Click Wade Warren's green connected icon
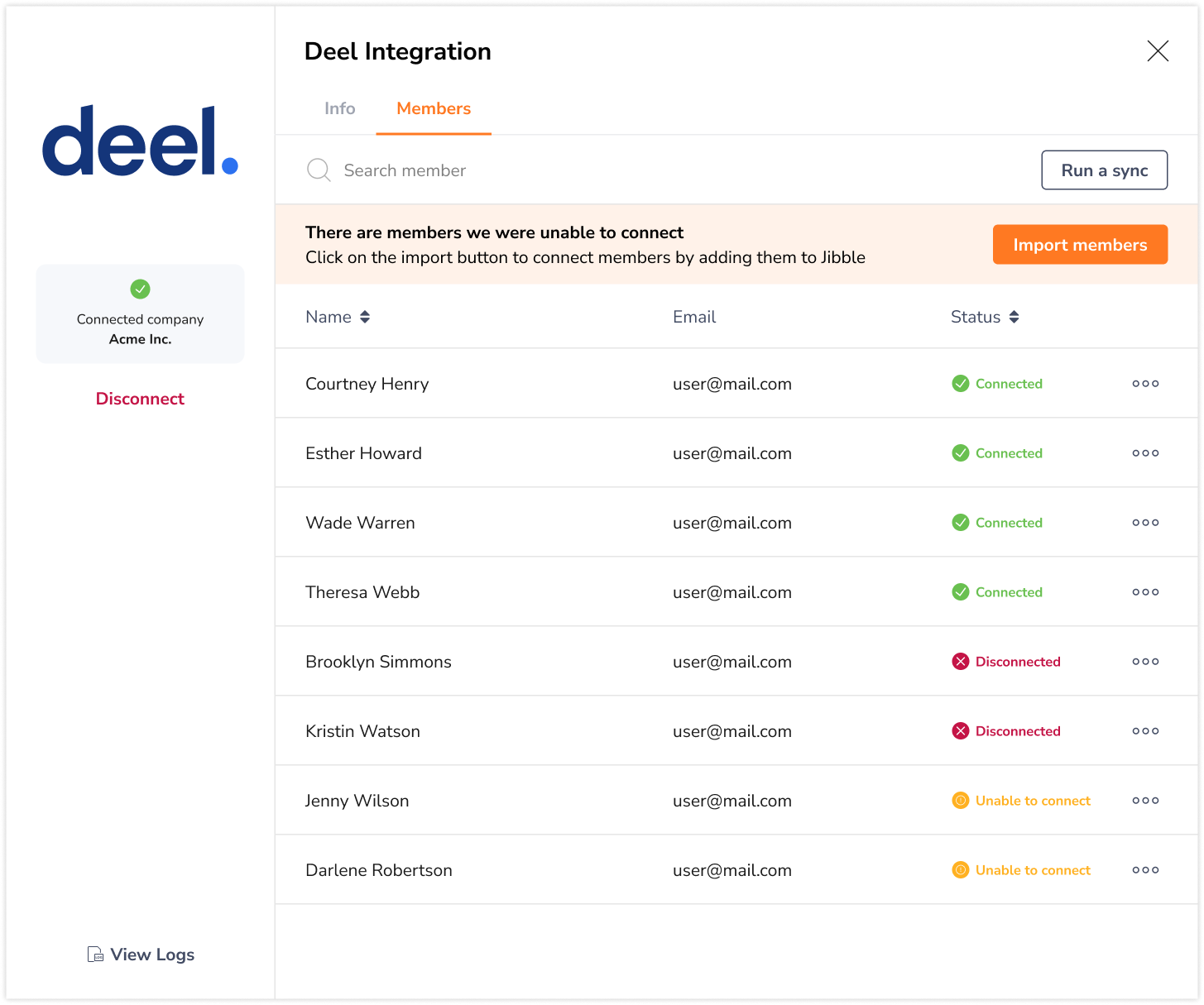The image size is (1204, 1005). [961, 523]
